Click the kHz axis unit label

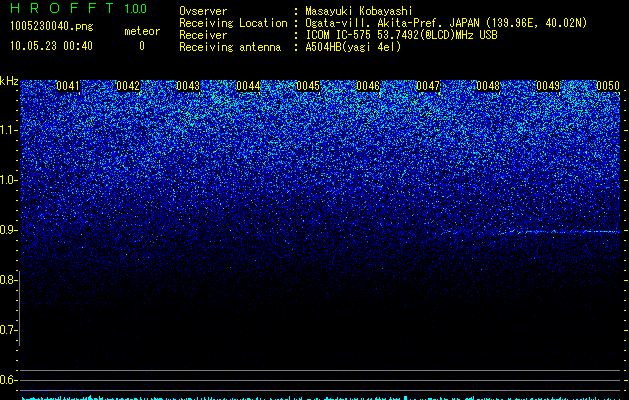(x=9, y=81)
